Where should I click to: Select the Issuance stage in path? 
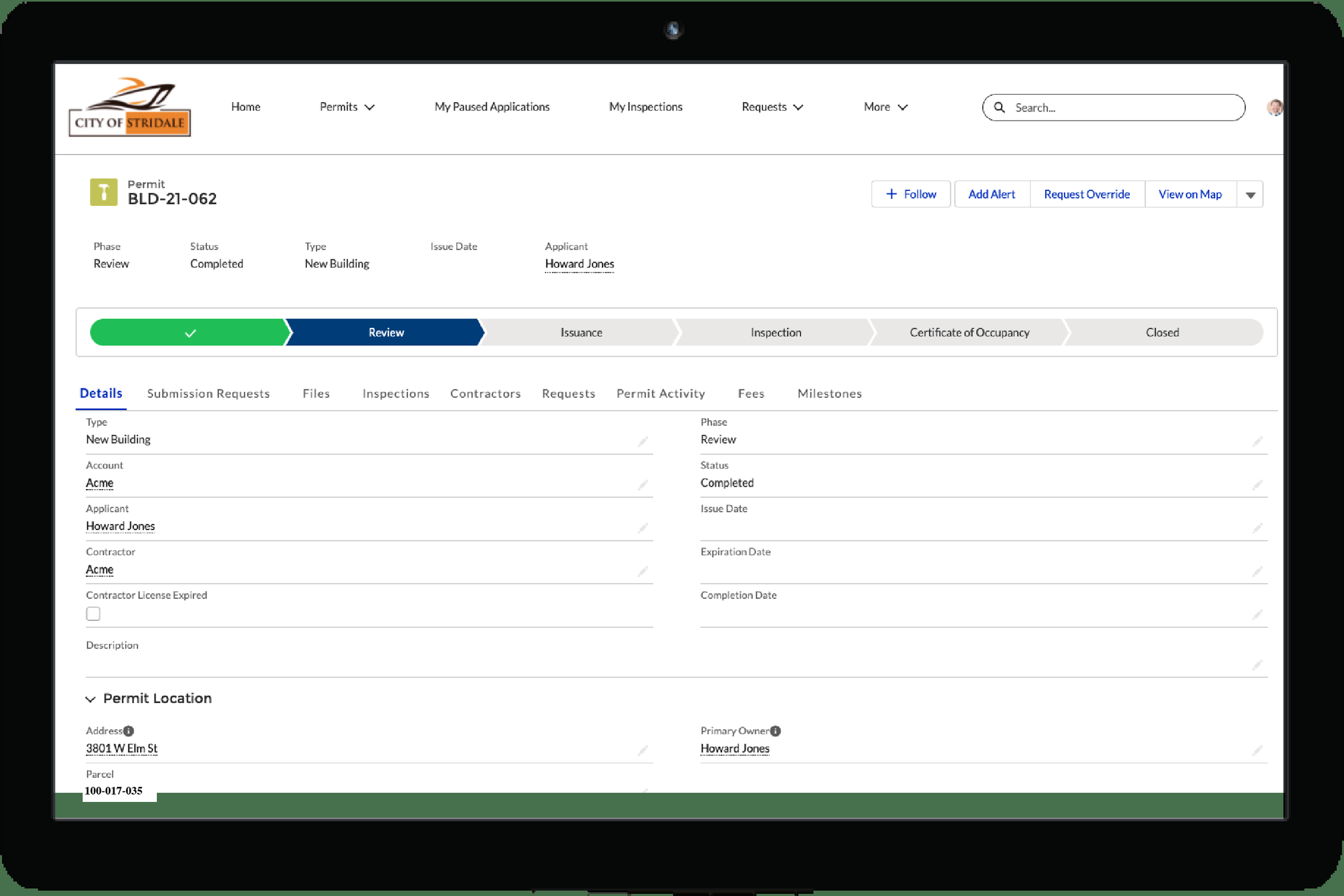[x=581, y=332]
